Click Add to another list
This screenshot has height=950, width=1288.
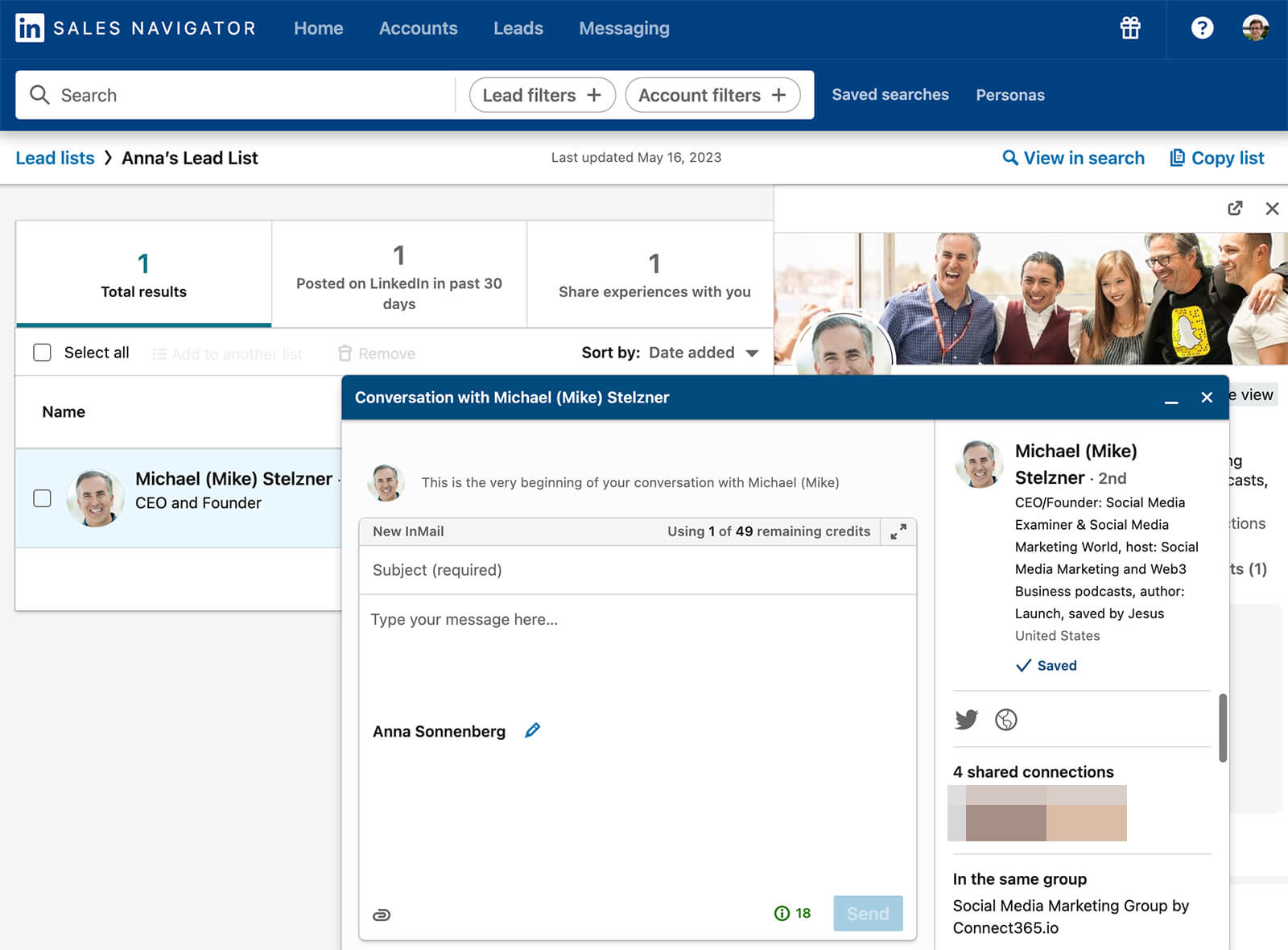pos(228,353)
